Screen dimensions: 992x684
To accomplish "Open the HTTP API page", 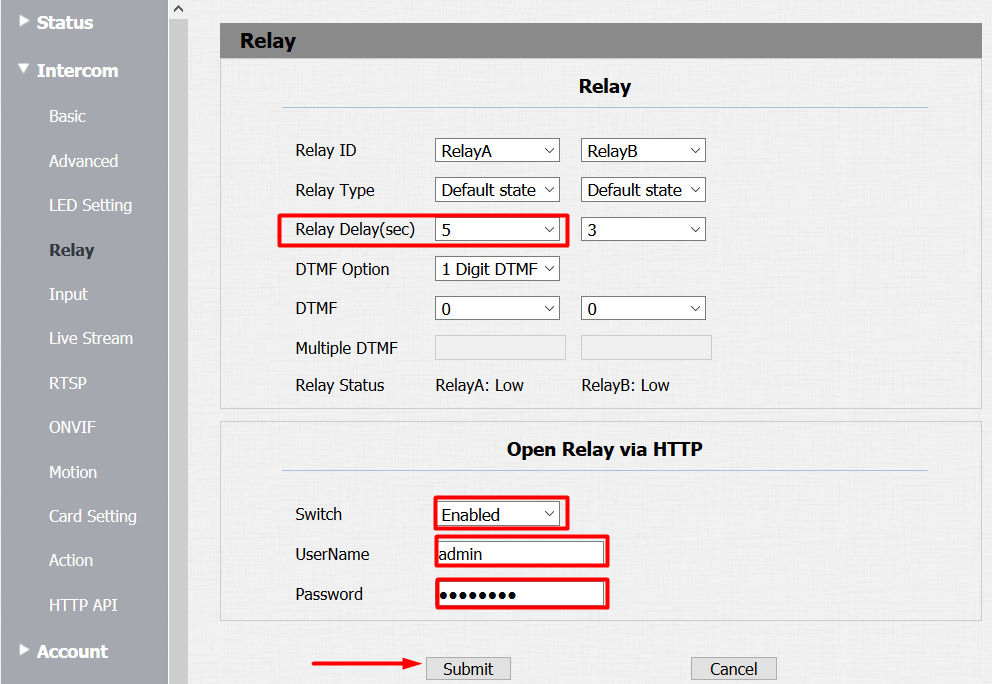I will [x=83, y=605].
